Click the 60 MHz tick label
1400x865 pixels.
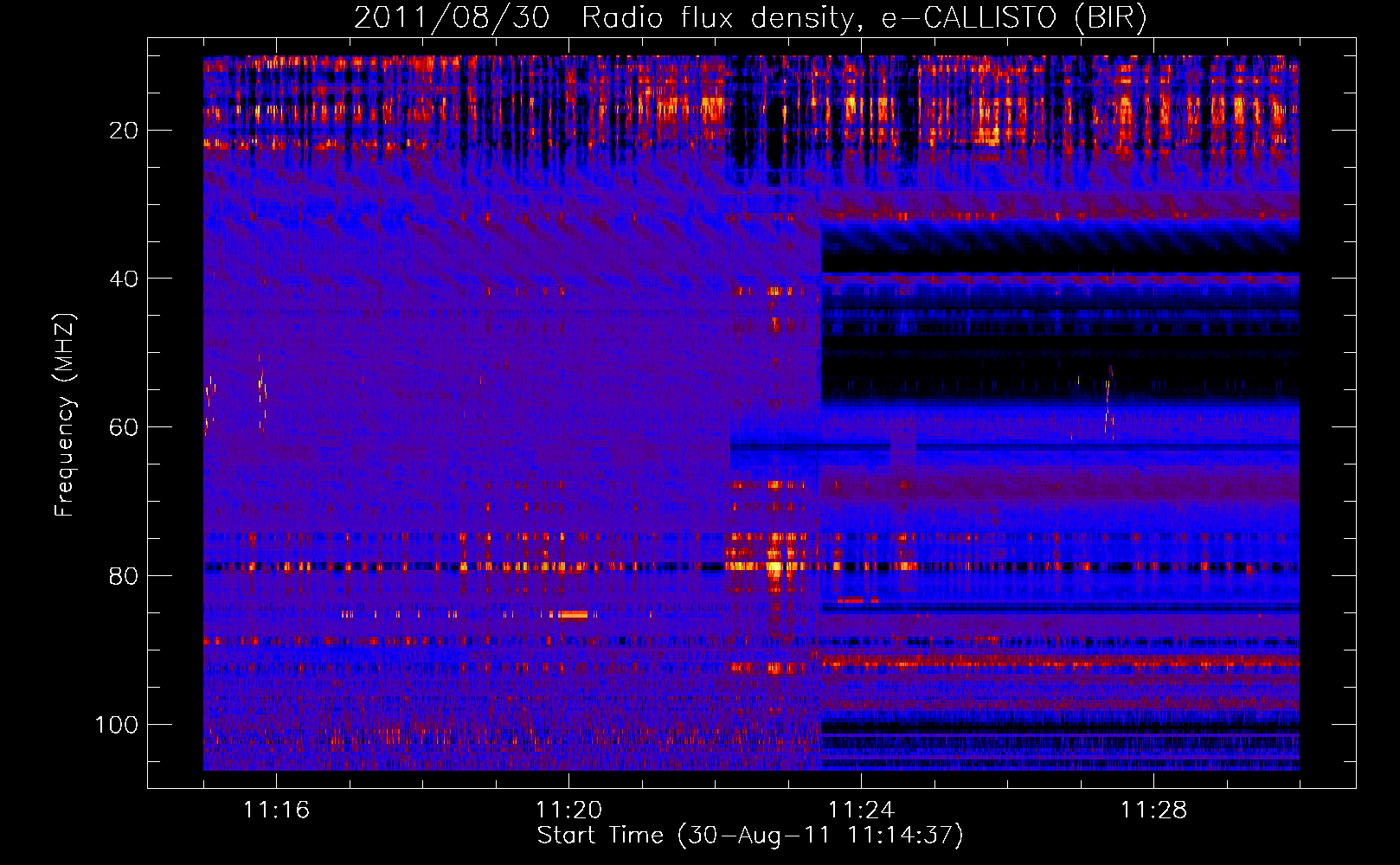(123, 427)
